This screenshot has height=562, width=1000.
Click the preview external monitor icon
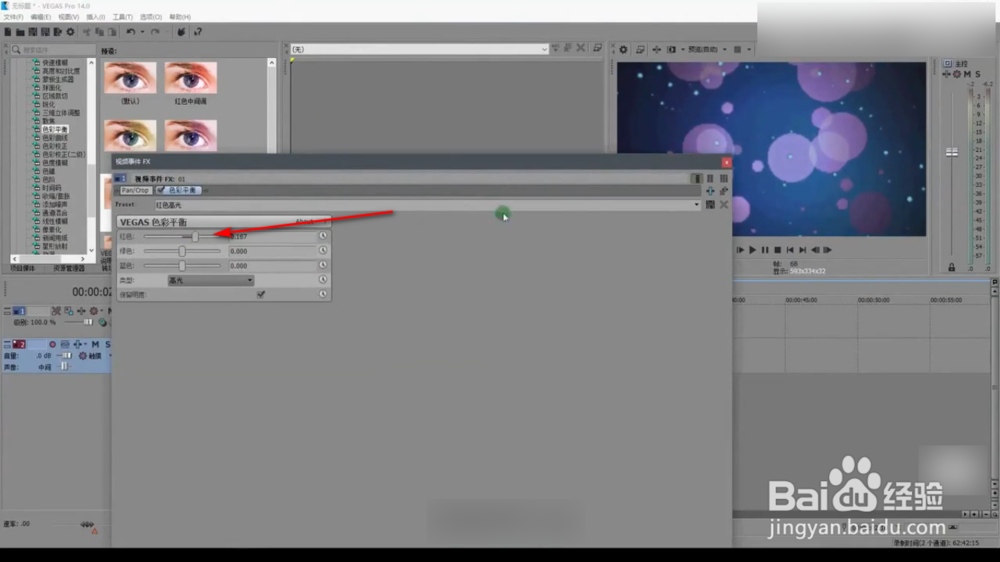tap(640, 49)
